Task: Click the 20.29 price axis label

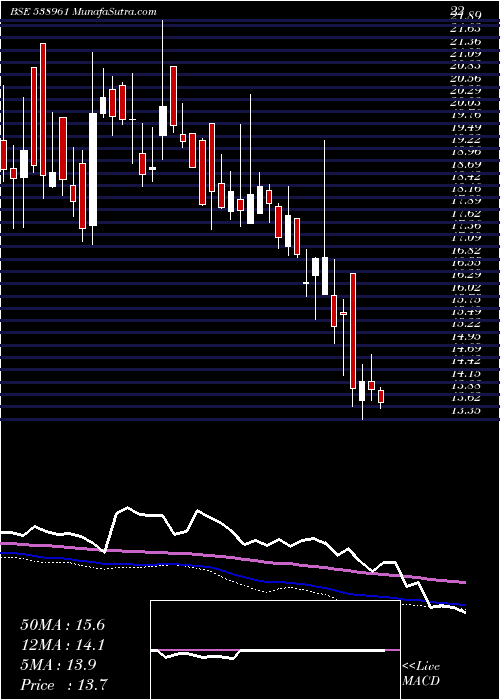Action: [x=466, y=90]
